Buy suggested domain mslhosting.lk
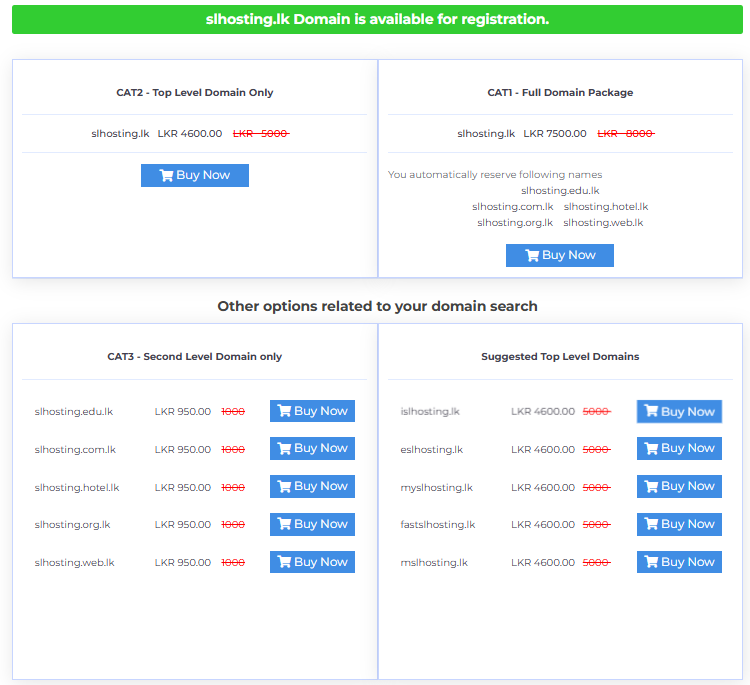 pyautogui.click(x=679, y=562)
